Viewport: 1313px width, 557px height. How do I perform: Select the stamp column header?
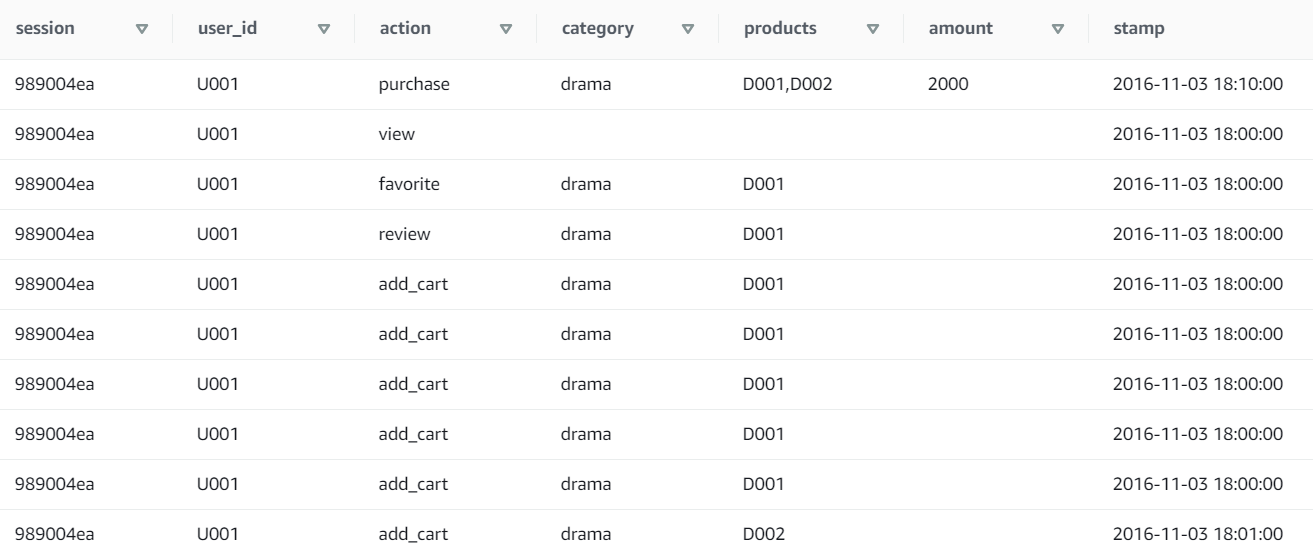coord(1138,29)
